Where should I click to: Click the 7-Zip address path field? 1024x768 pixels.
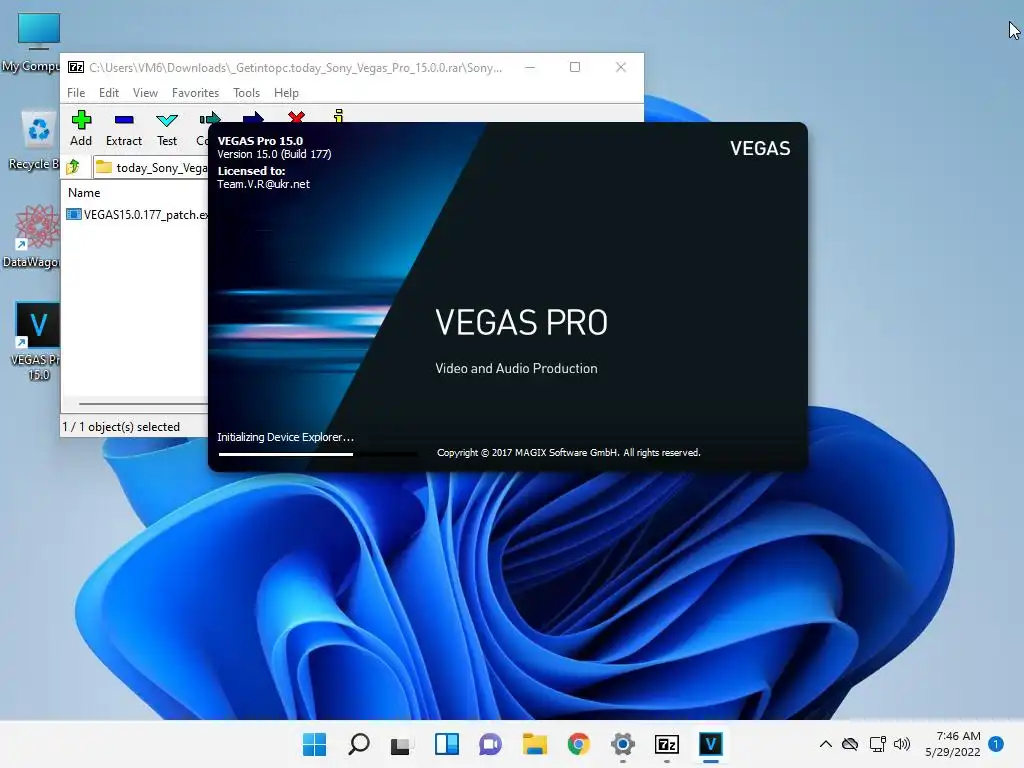click(x=151, y=168)
